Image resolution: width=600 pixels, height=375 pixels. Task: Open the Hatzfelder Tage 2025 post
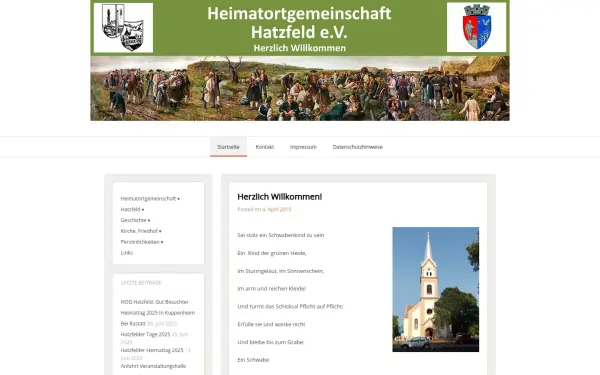145,334
